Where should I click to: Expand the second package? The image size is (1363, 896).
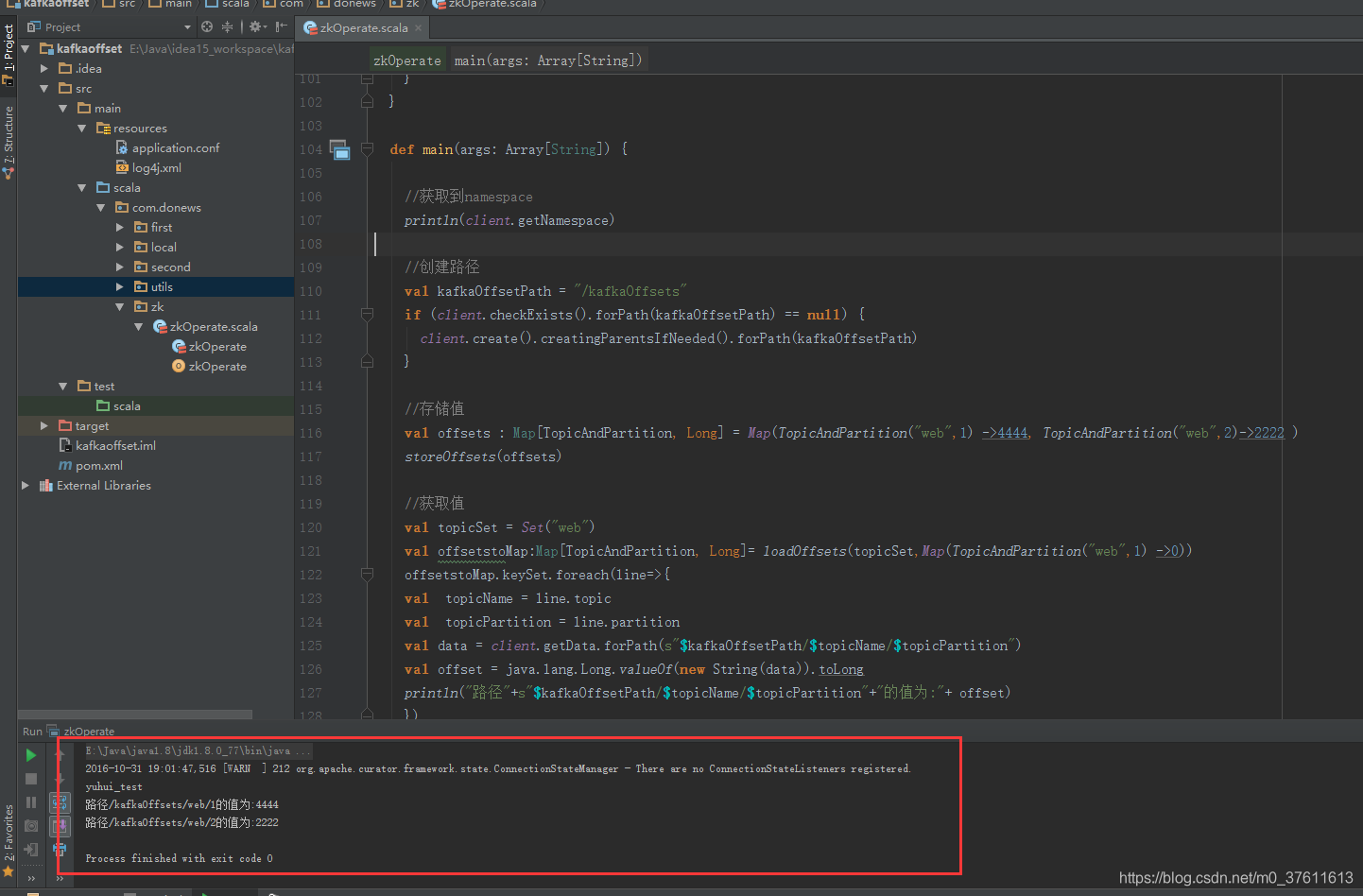[120, 267]
